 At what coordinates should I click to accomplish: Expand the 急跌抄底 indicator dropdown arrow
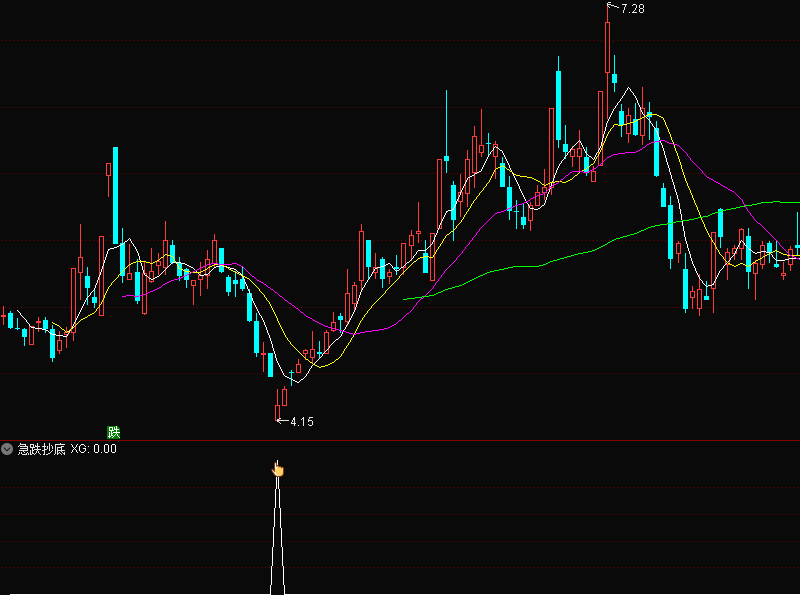(x=7, y=449)
